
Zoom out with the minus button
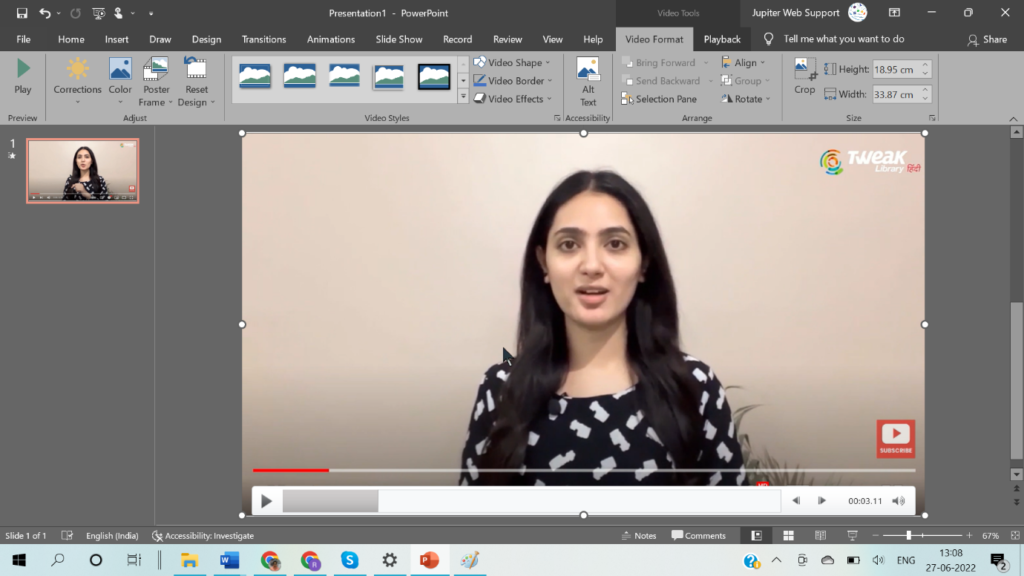pyautogui.click(x=876, y=536)
